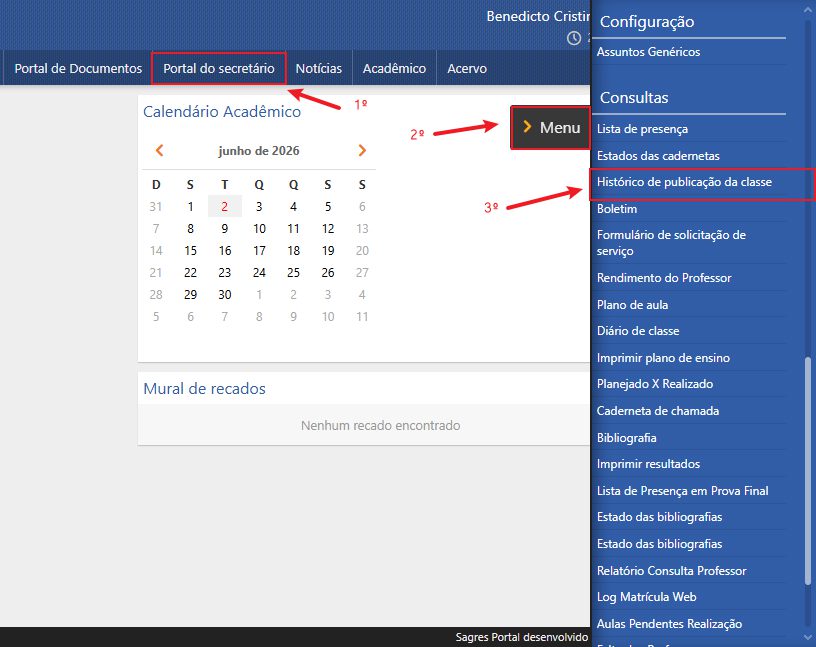Collapse the side Menu button

click(551, 128)
